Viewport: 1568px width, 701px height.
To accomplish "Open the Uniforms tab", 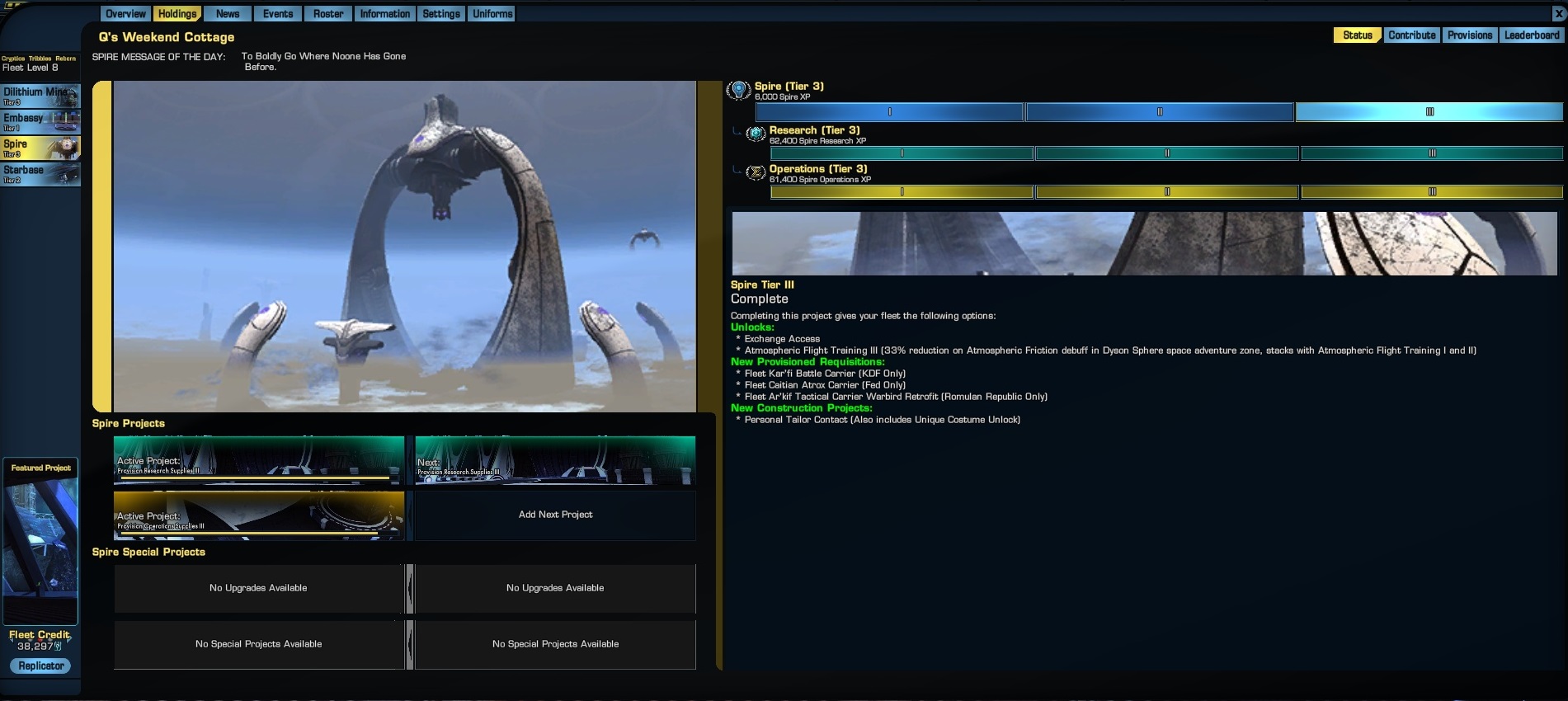I will 492,14.
